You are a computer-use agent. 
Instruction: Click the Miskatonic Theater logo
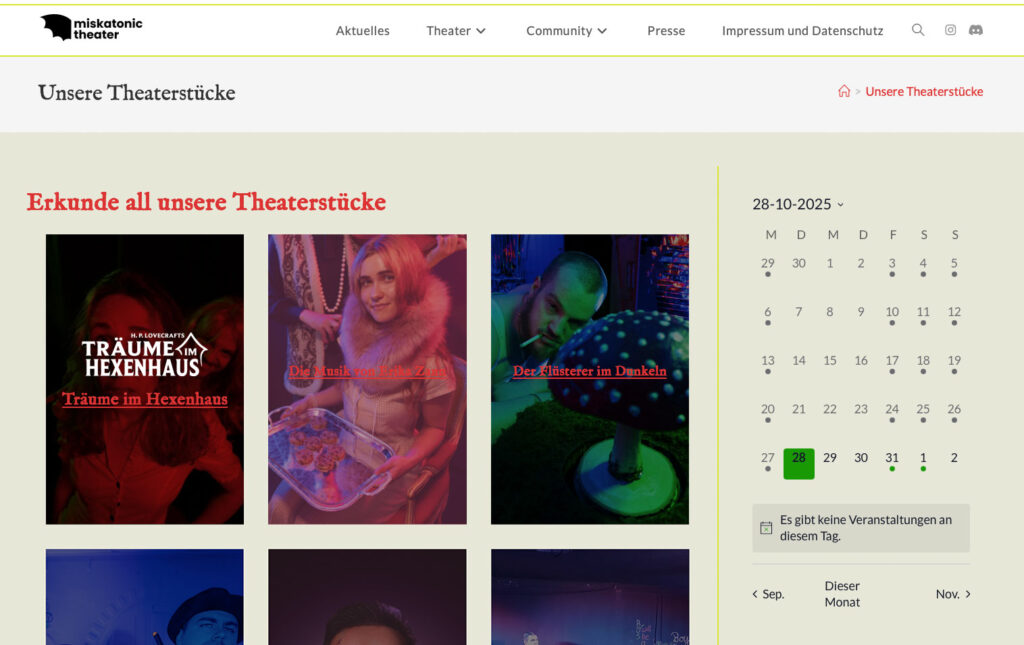[91, 28]
